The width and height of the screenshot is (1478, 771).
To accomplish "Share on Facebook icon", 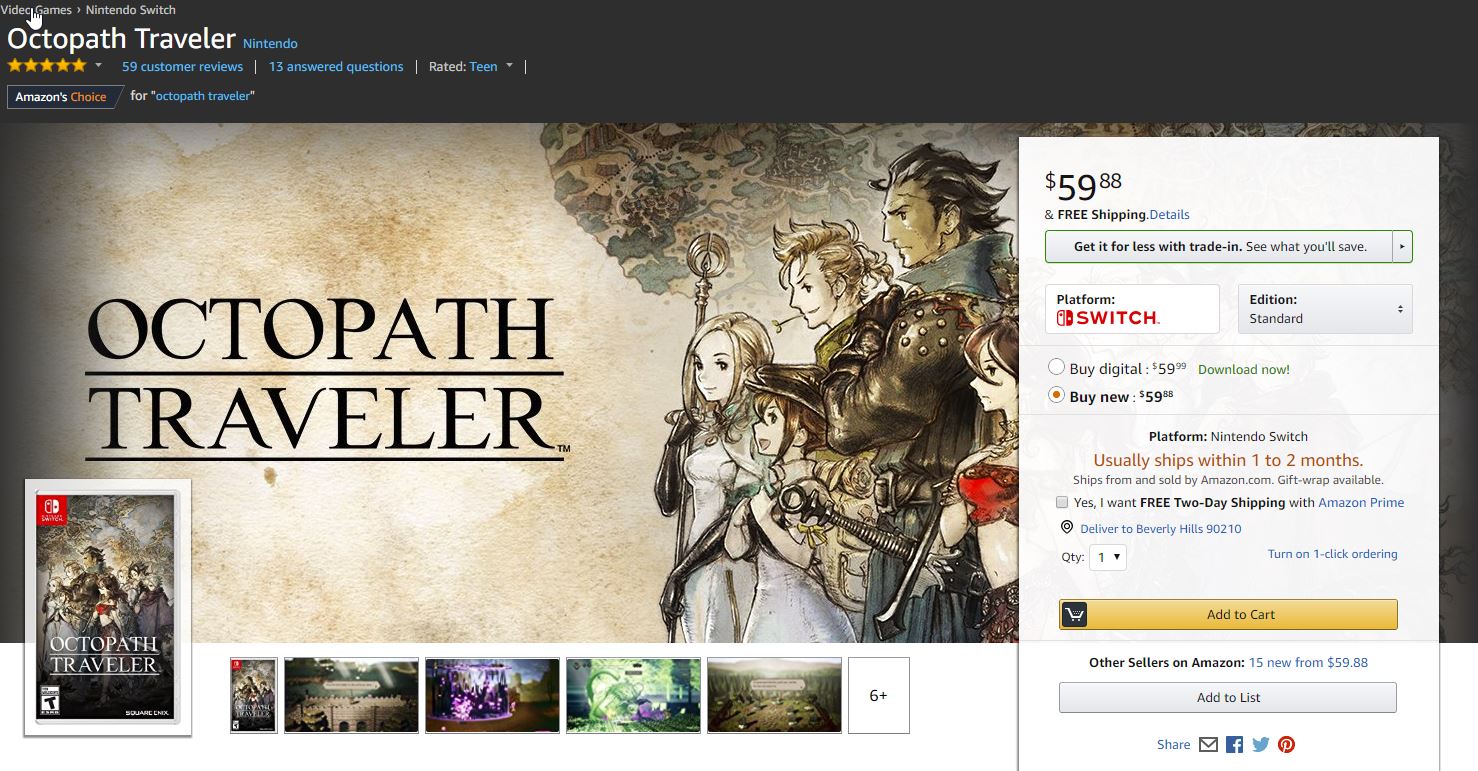I will [x=1234, y=745].
